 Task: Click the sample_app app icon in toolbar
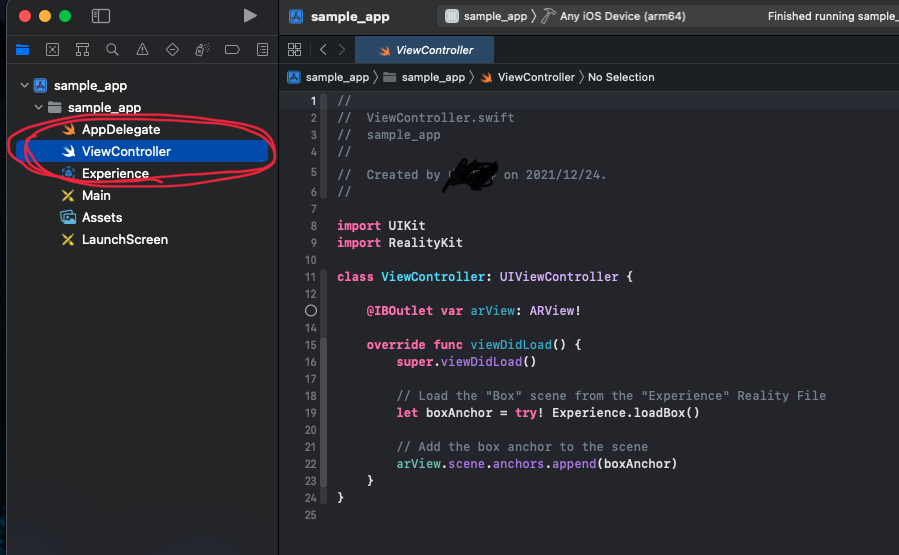[296, 17]
